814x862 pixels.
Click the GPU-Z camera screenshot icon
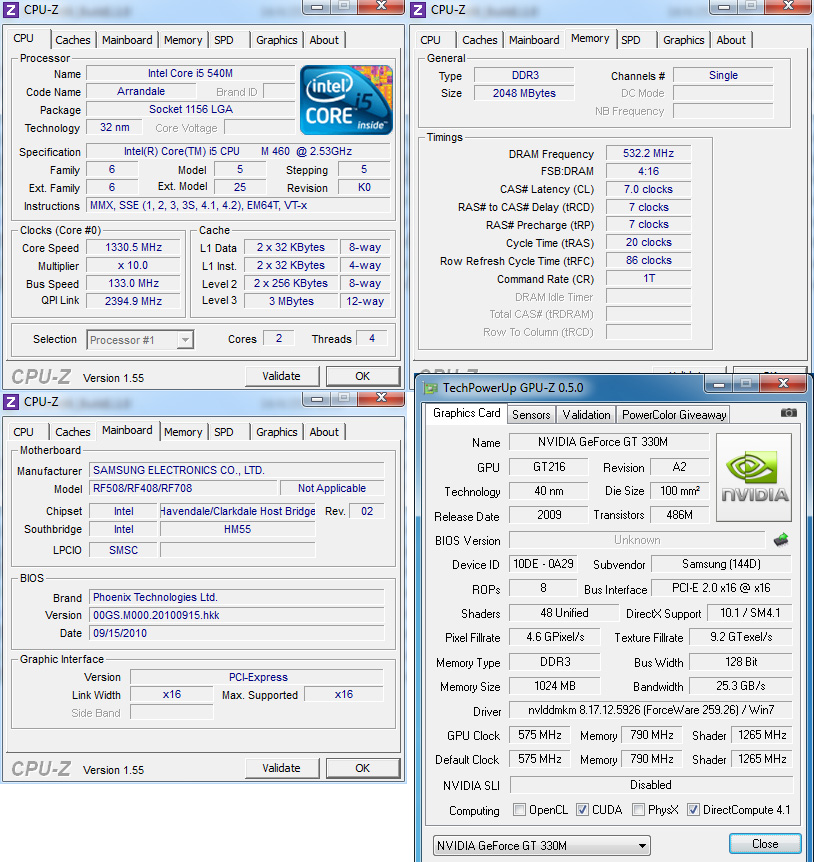coord(788,412)
